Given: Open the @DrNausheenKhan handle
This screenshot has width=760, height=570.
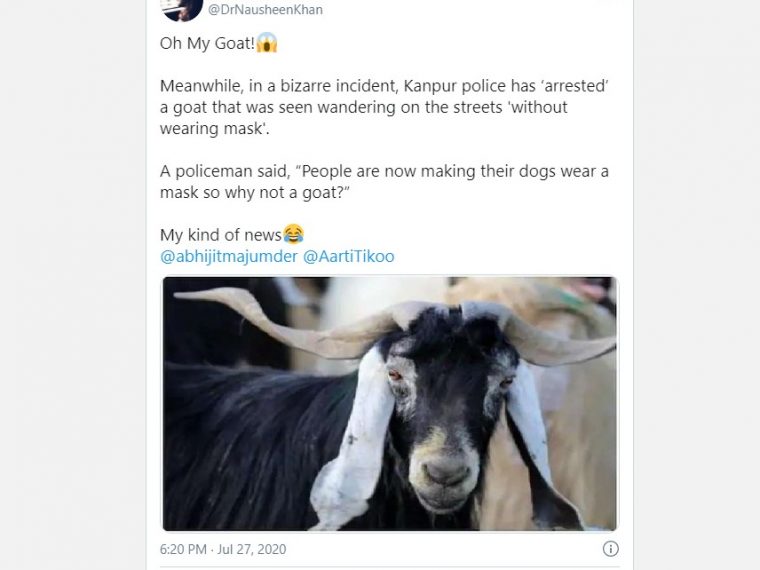Looking at the screenshot, I should tap(265, 9).
